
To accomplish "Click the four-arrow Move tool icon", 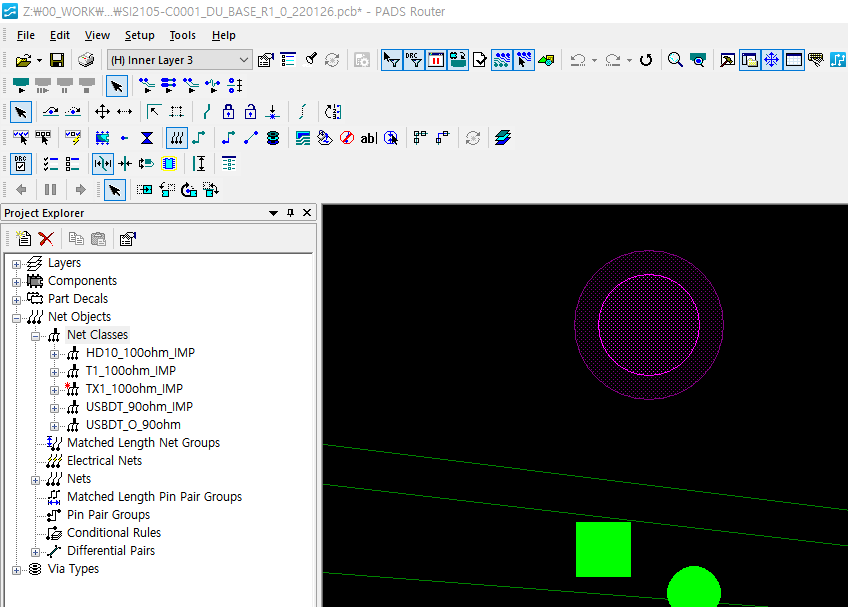I will (x=102, y=112).
